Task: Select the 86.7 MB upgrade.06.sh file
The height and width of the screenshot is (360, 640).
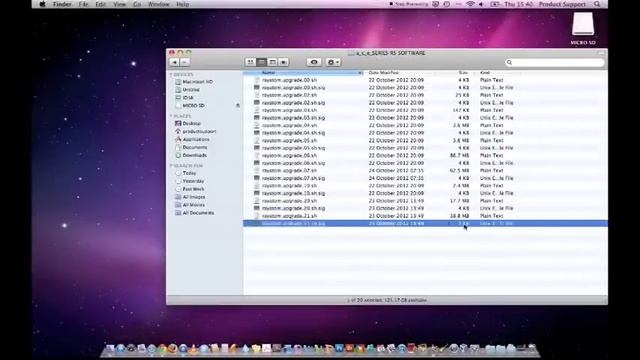Action: [x=425, y=156]
